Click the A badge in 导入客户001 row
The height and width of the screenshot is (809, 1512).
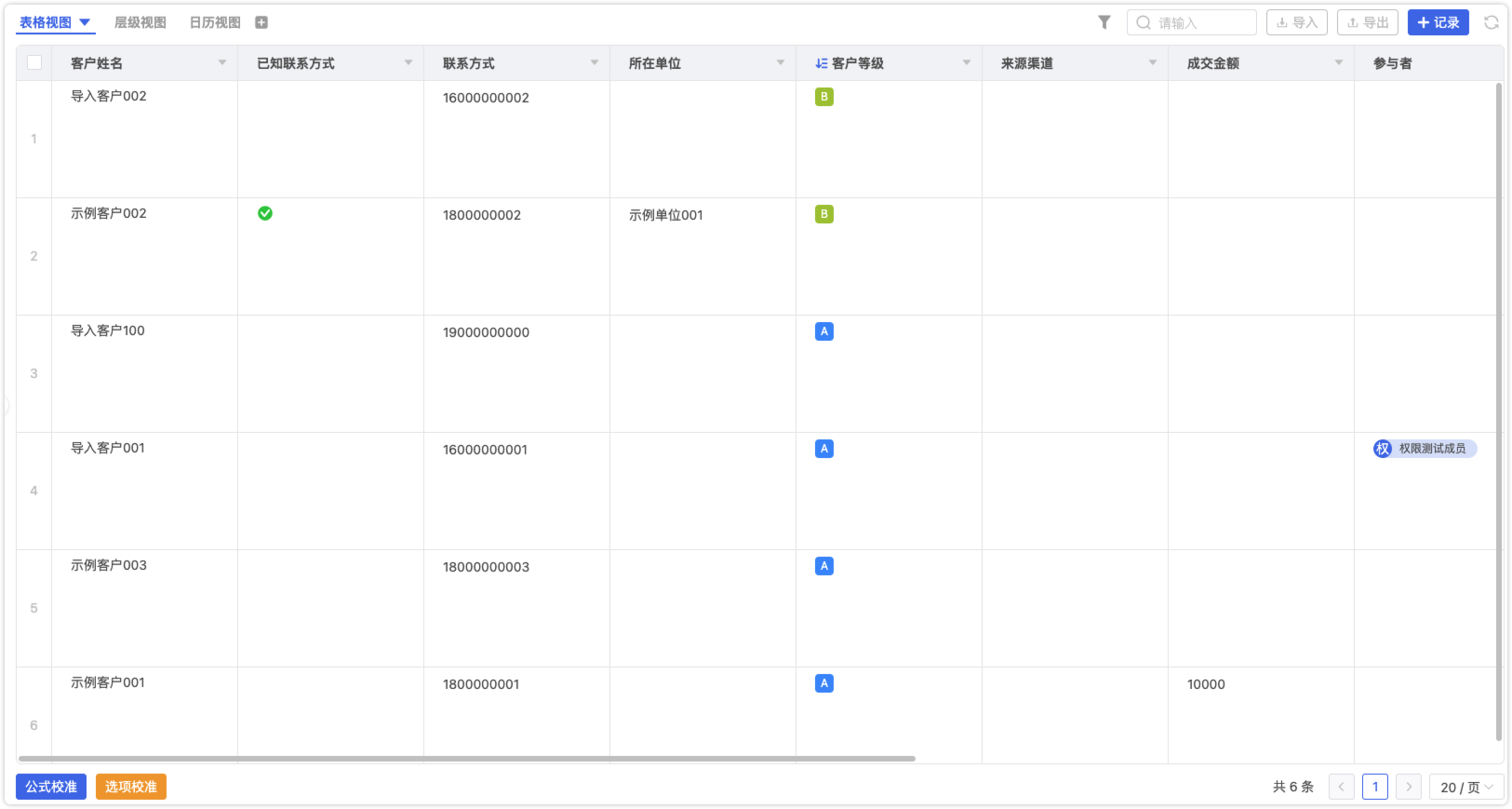coord(824,449)
